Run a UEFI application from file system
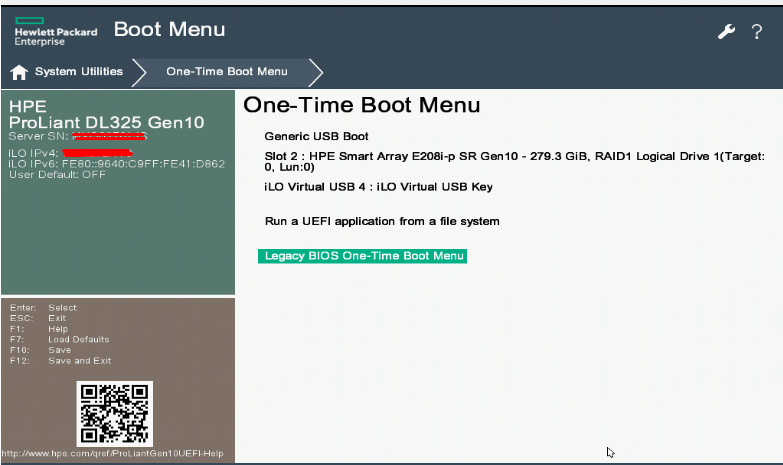 pos(381,221)
